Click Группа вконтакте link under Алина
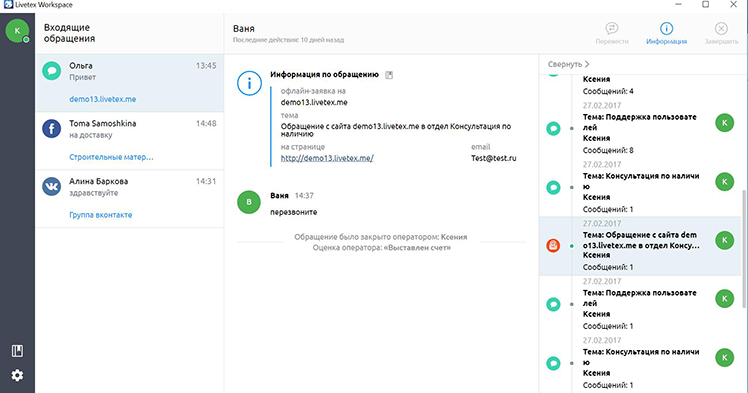The width and height of the screenshot is (748, 393). point(101,215)
